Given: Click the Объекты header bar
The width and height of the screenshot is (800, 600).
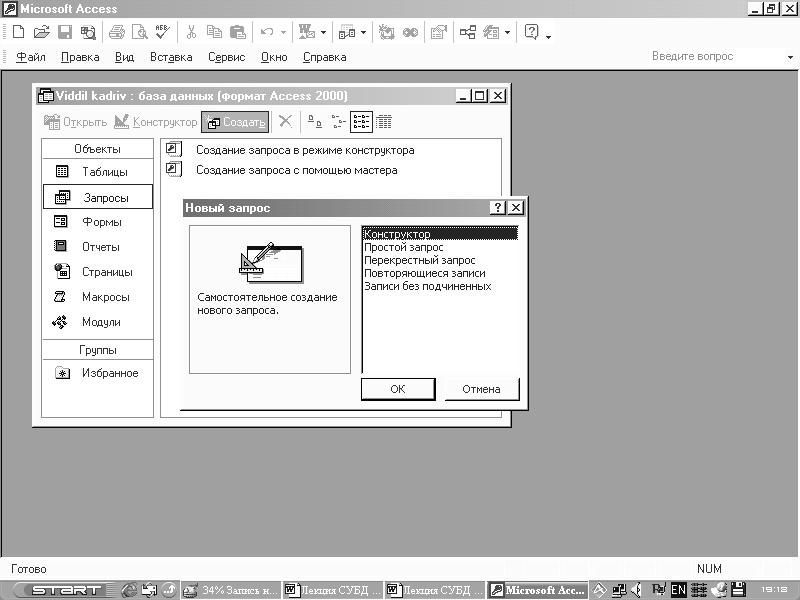Looking at the screenshot, I should click(x=97, y=149).
